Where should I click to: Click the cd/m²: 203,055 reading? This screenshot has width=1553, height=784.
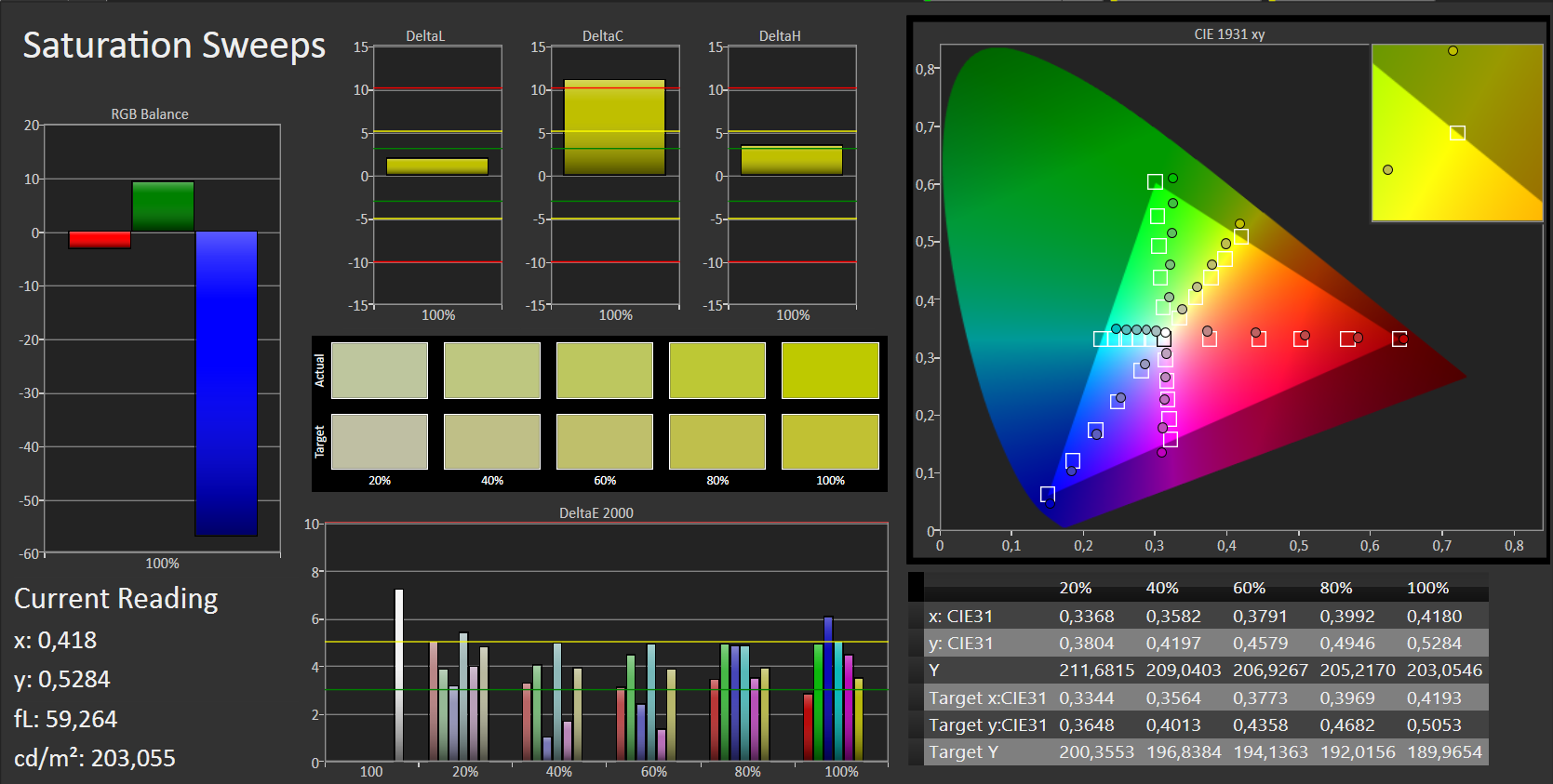95,758
